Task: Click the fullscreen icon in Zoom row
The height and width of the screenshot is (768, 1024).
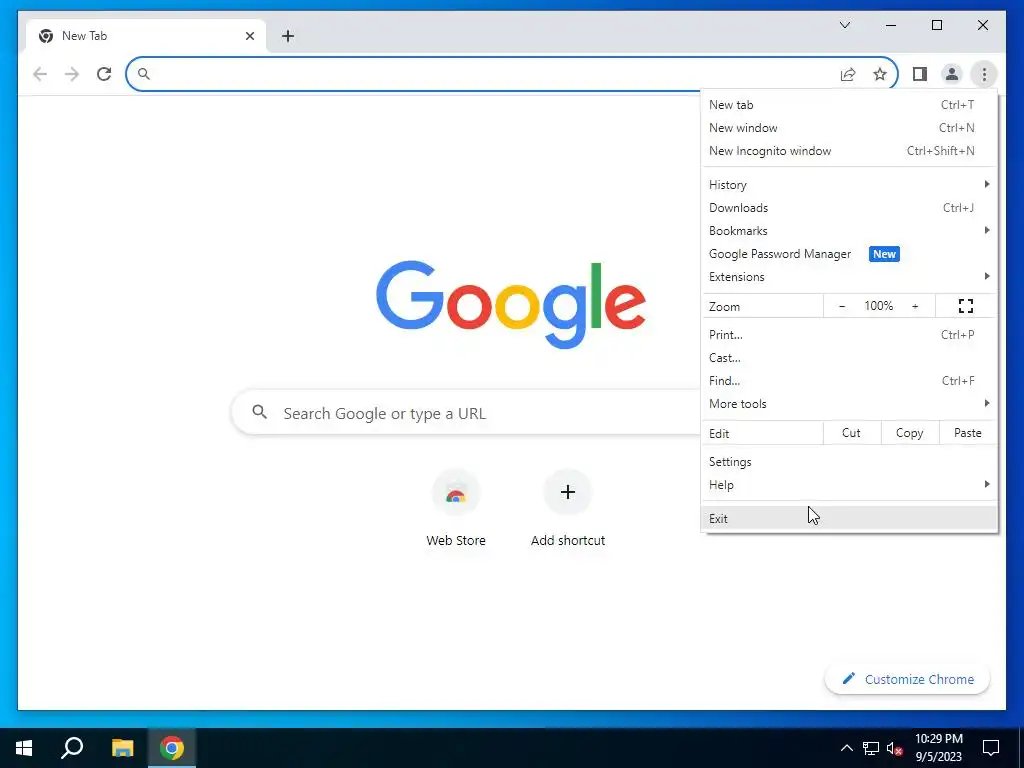Action: (x=965, y=306)
